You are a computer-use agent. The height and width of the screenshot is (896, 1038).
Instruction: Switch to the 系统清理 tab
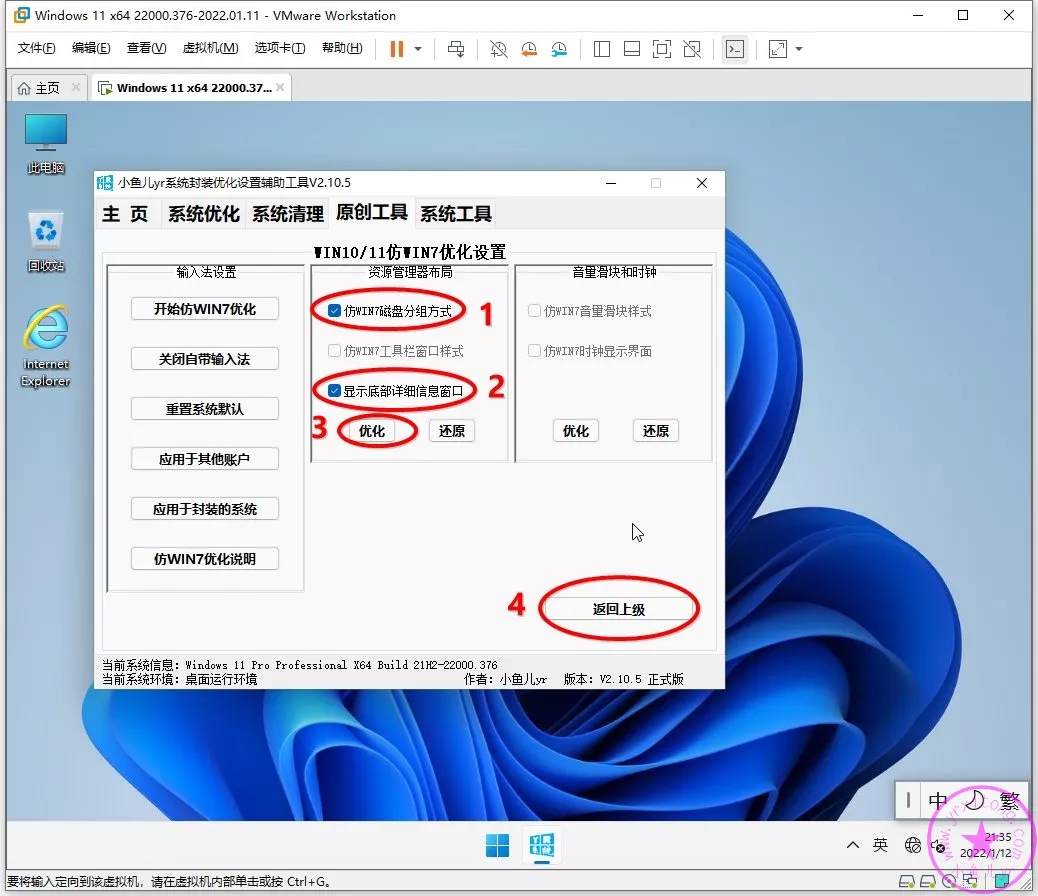(288, 213)
